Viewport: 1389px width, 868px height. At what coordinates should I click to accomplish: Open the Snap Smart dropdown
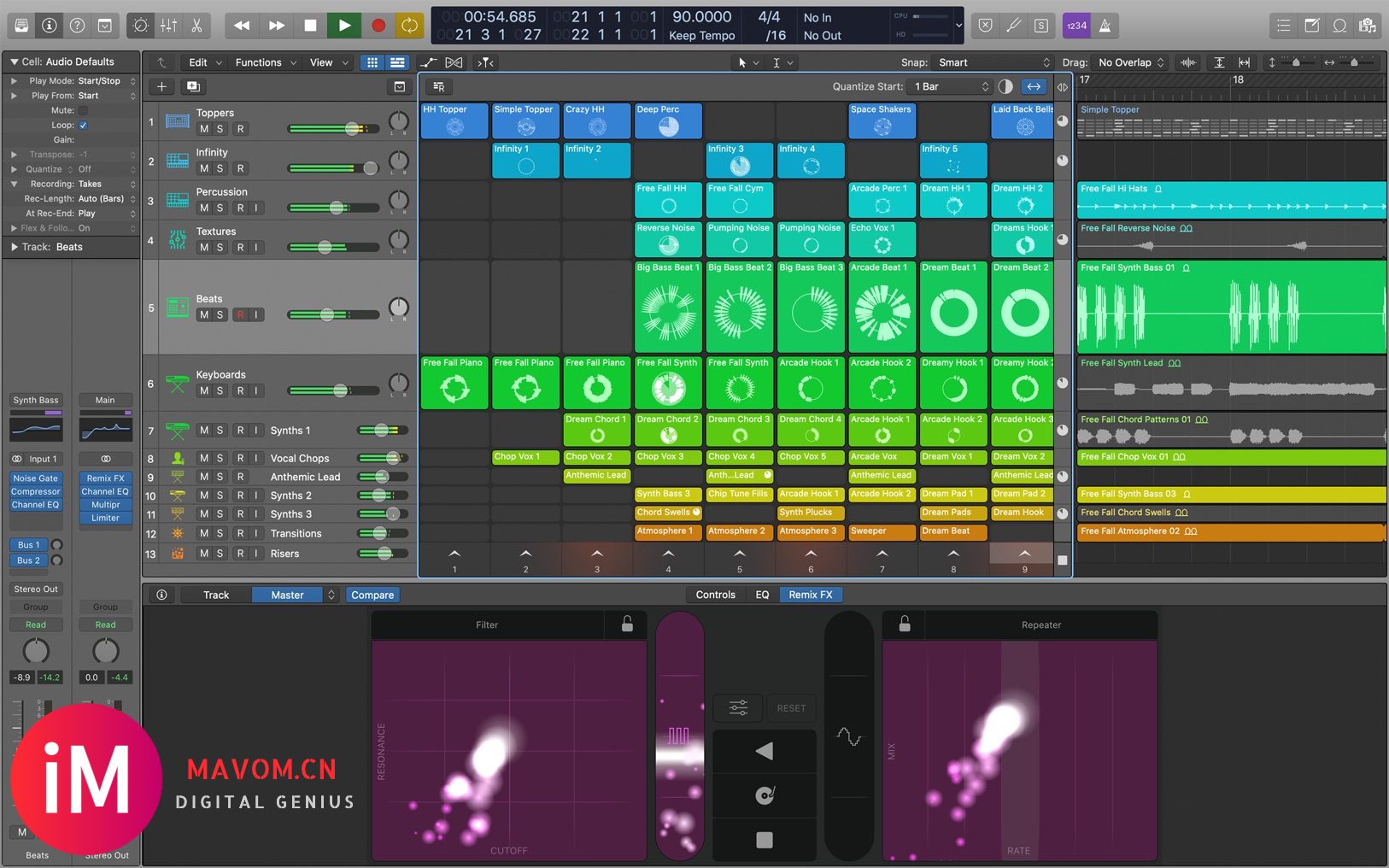pos(993,62)
